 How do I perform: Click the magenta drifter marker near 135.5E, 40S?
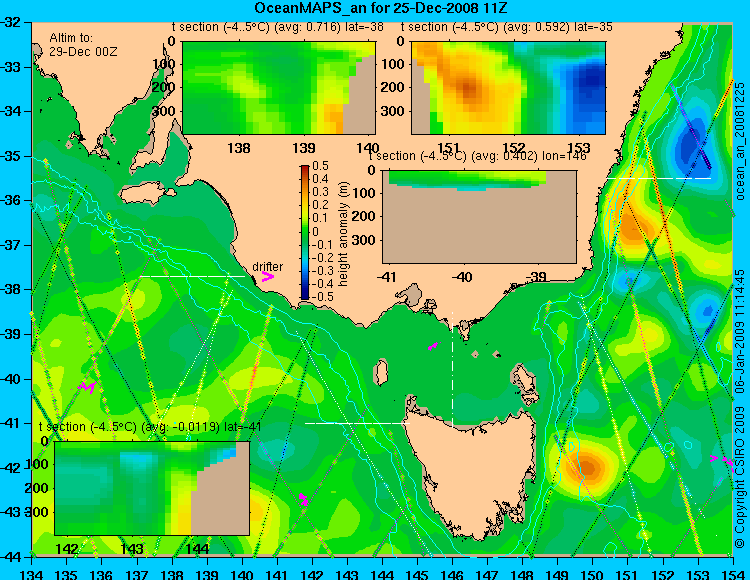(86, 386)
